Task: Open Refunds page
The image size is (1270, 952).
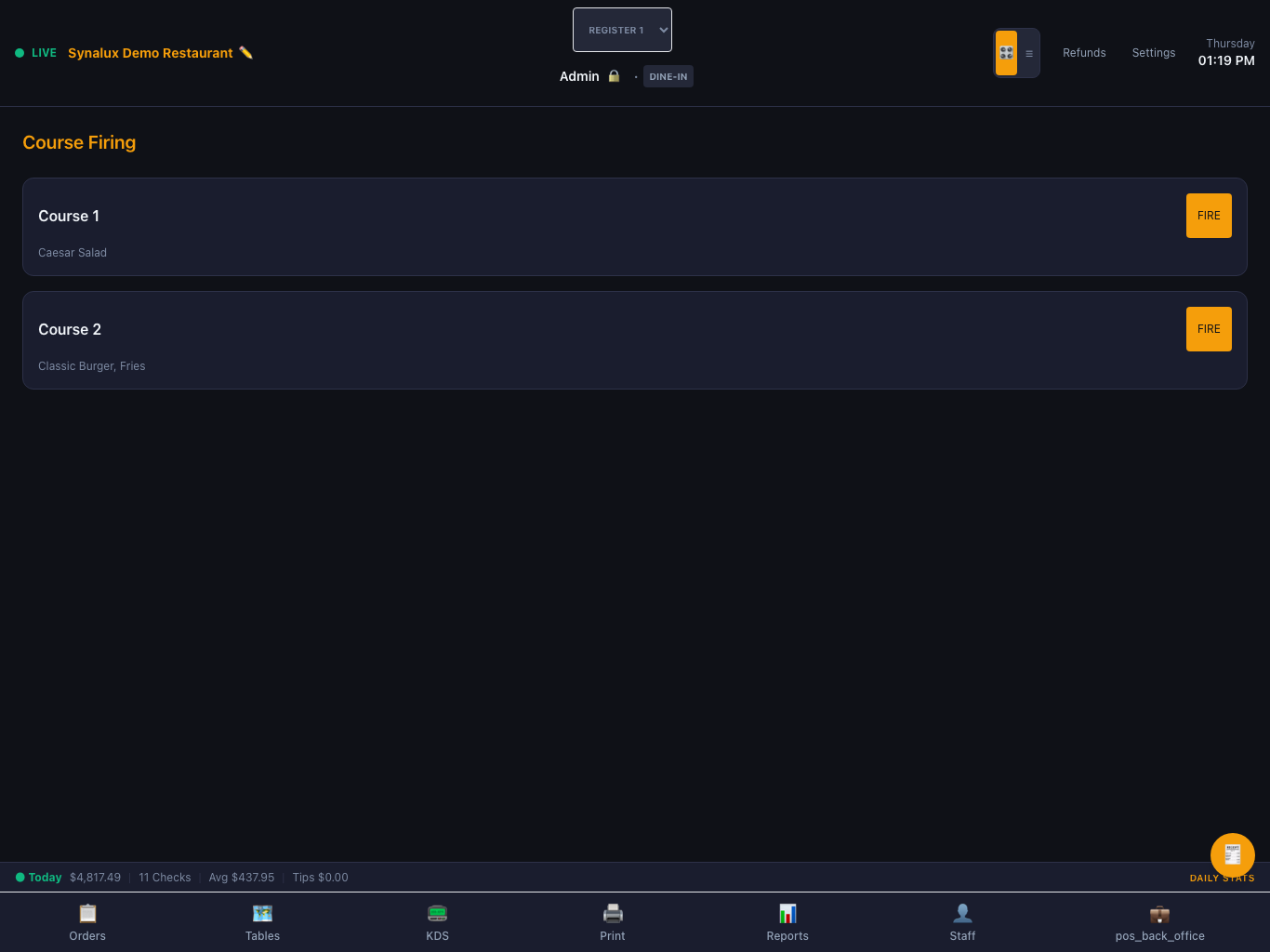Action: [x=1084, y=53]
